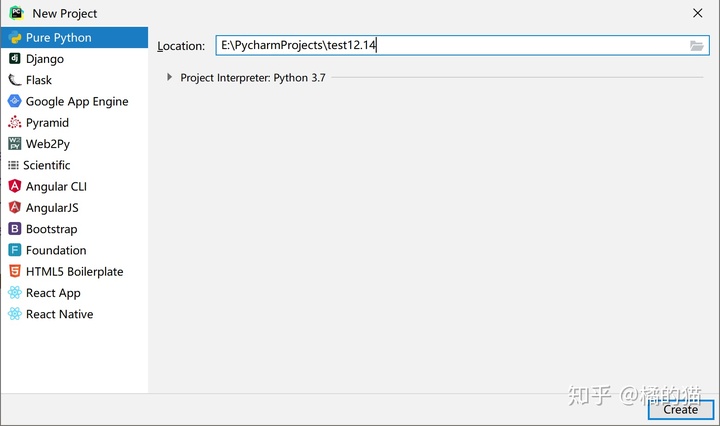720x426 pixels.
Task: Choose Google App Engine project type
Action: click(x=74, y=101)
